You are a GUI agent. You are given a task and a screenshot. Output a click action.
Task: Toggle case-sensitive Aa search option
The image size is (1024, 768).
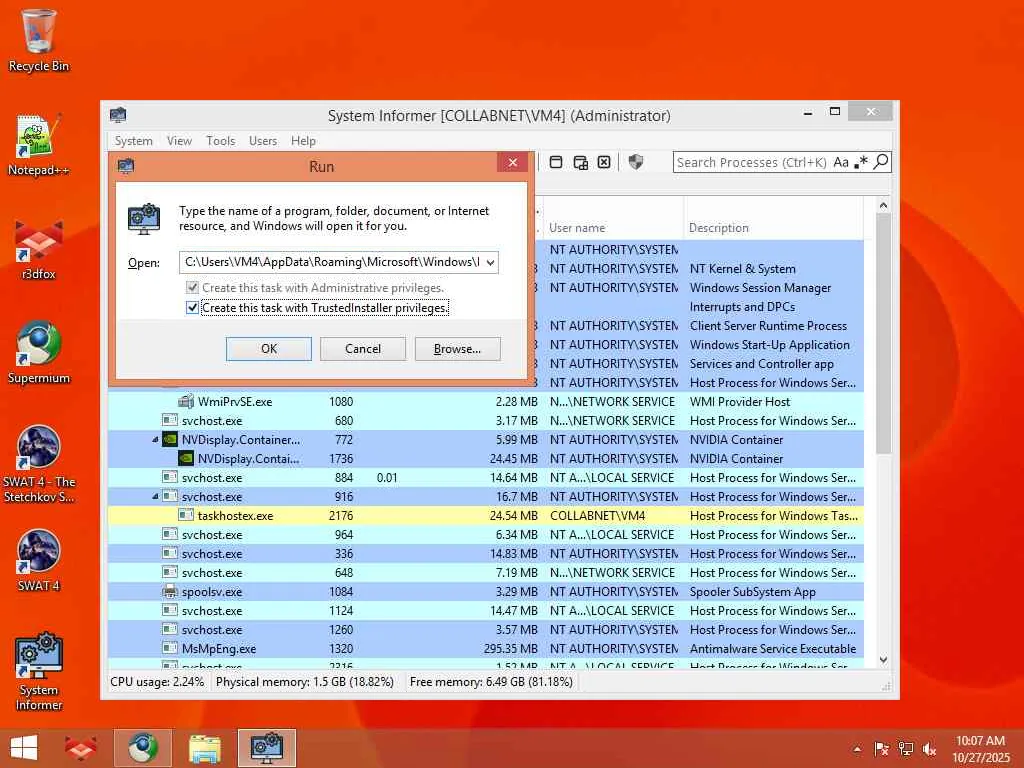pyautogui.click(x=840, y=162)
